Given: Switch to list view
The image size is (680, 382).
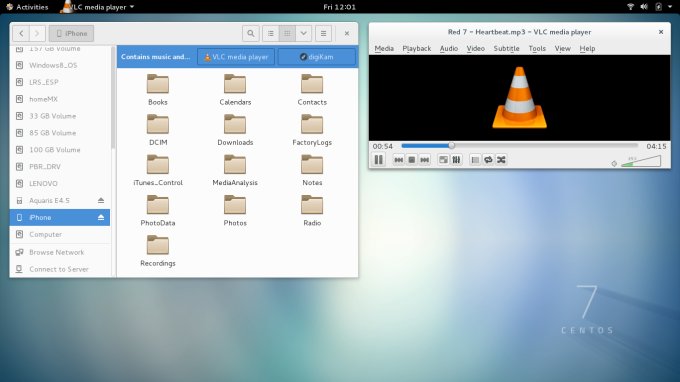Looking at the screenshot, I should click(271, 33).
